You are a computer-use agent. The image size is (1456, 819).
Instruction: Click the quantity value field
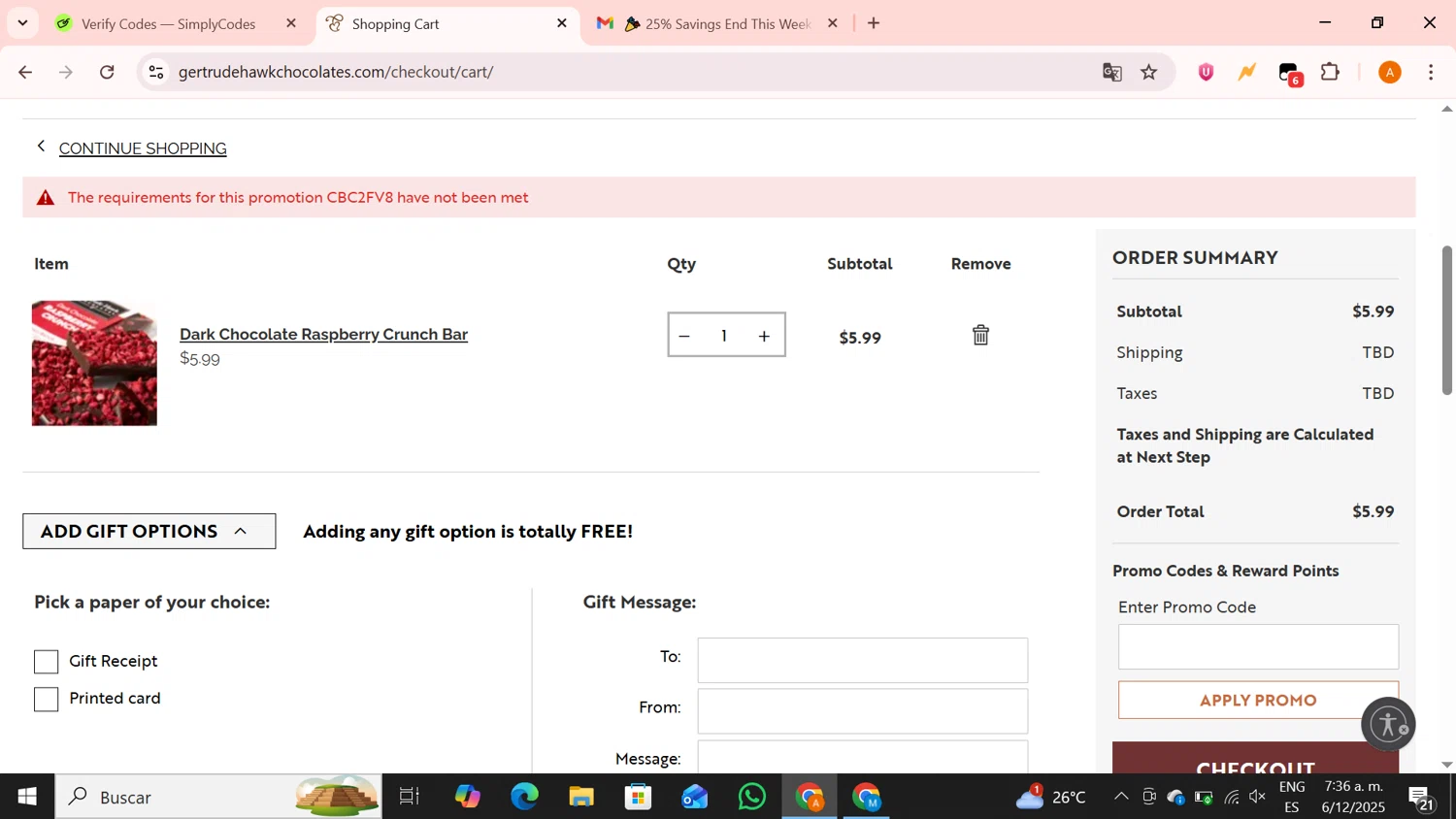[x=724, y=336]
